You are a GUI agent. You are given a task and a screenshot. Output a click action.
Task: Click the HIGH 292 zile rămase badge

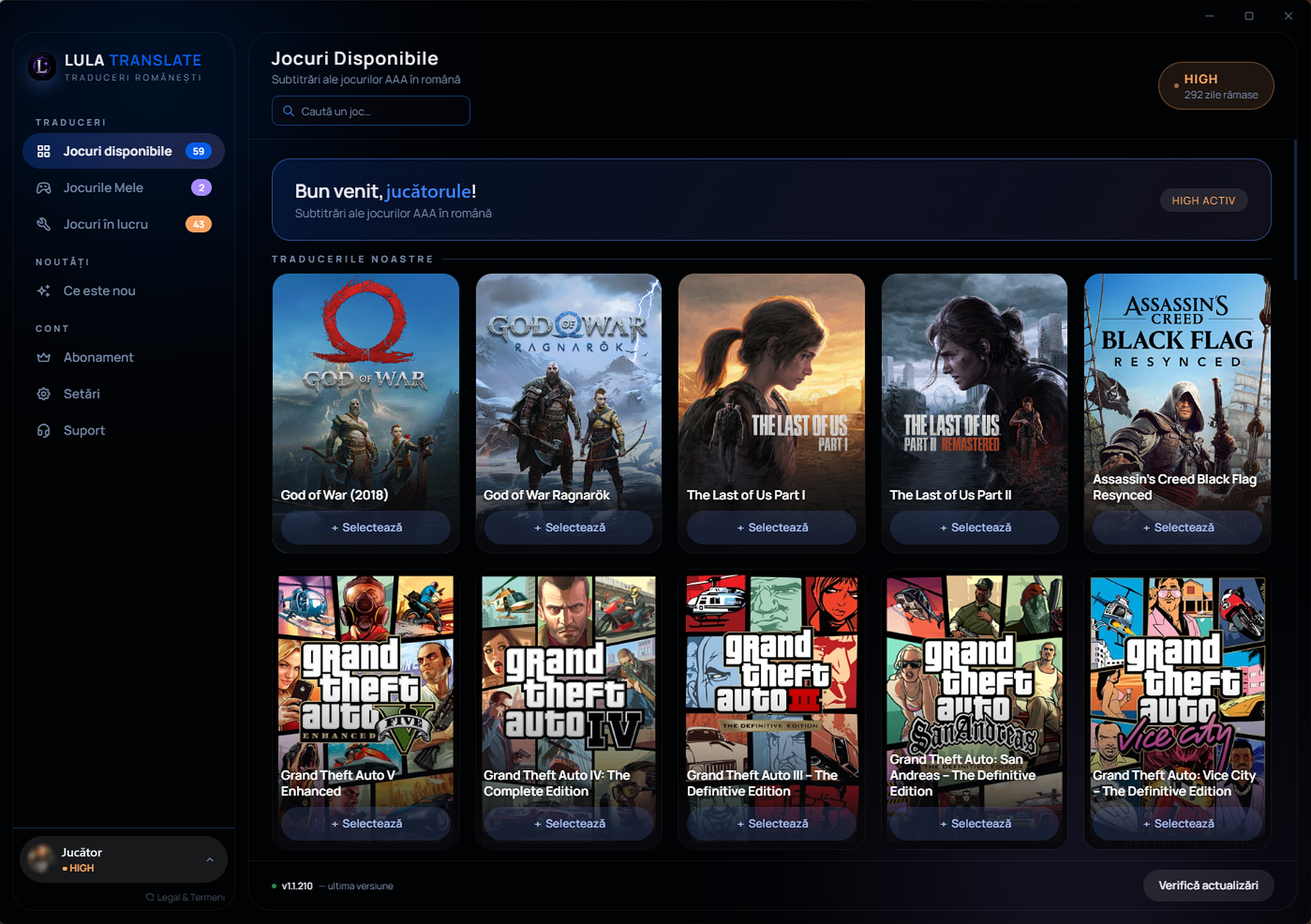(x=1215, y=86)
